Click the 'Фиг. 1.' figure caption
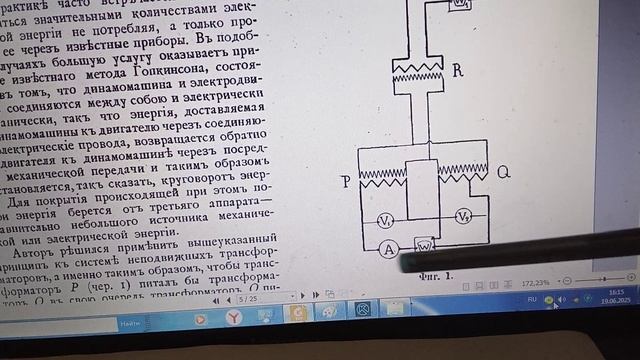This screenshot has height=360, width=640. click(436, 276)
